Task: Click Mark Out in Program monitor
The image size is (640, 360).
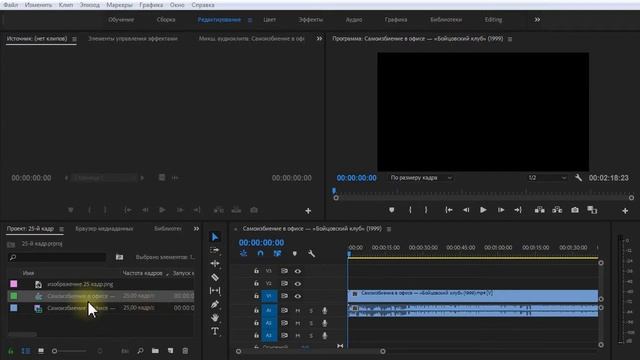Action: click(x=426, y=210)
